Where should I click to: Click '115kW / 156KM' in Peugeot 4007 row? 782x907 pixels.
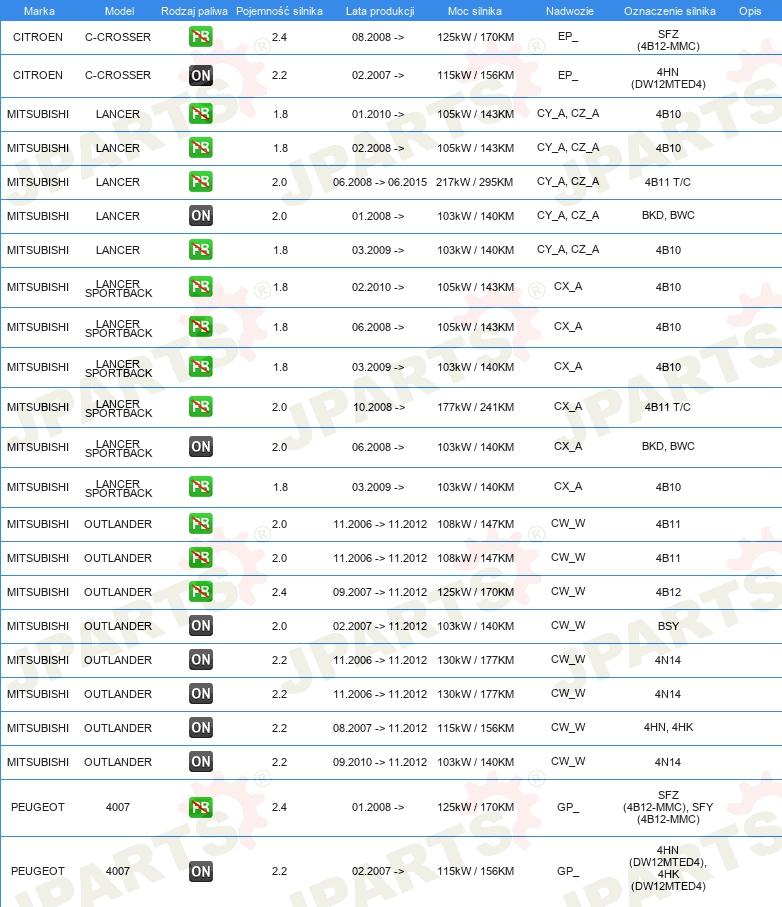point(475,871)
